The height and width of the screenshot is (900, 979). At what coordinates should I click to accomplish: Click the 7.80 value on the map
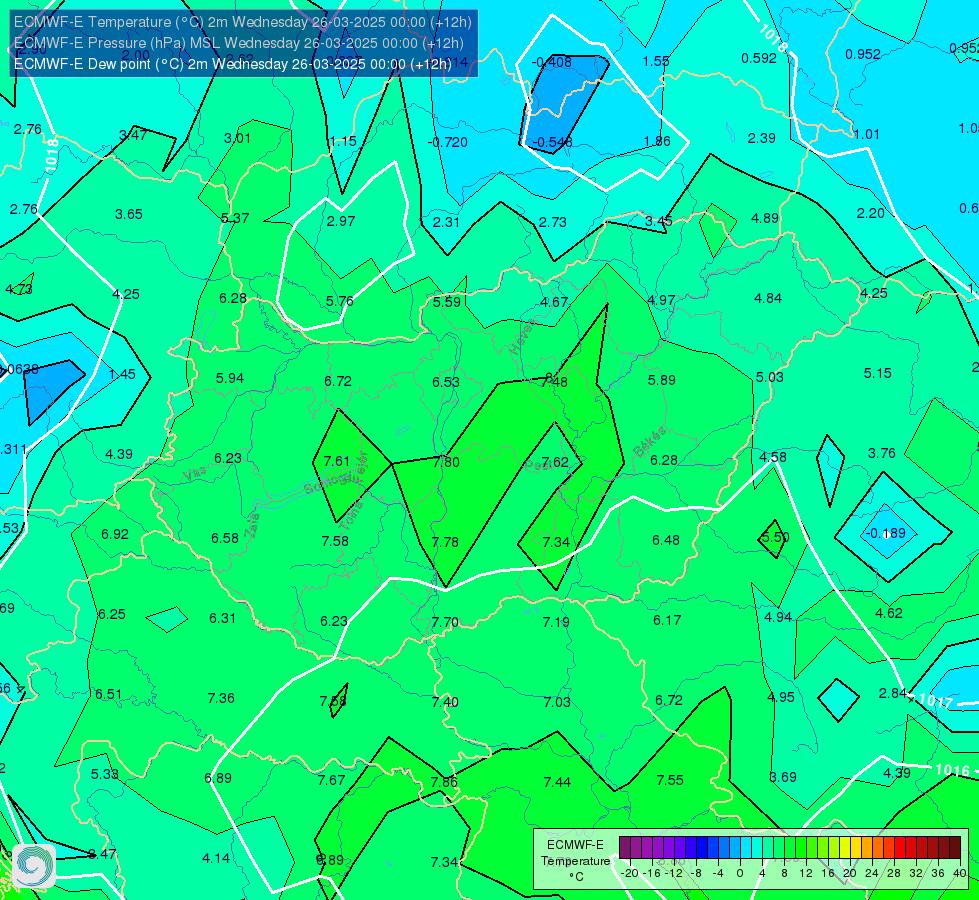446,462
